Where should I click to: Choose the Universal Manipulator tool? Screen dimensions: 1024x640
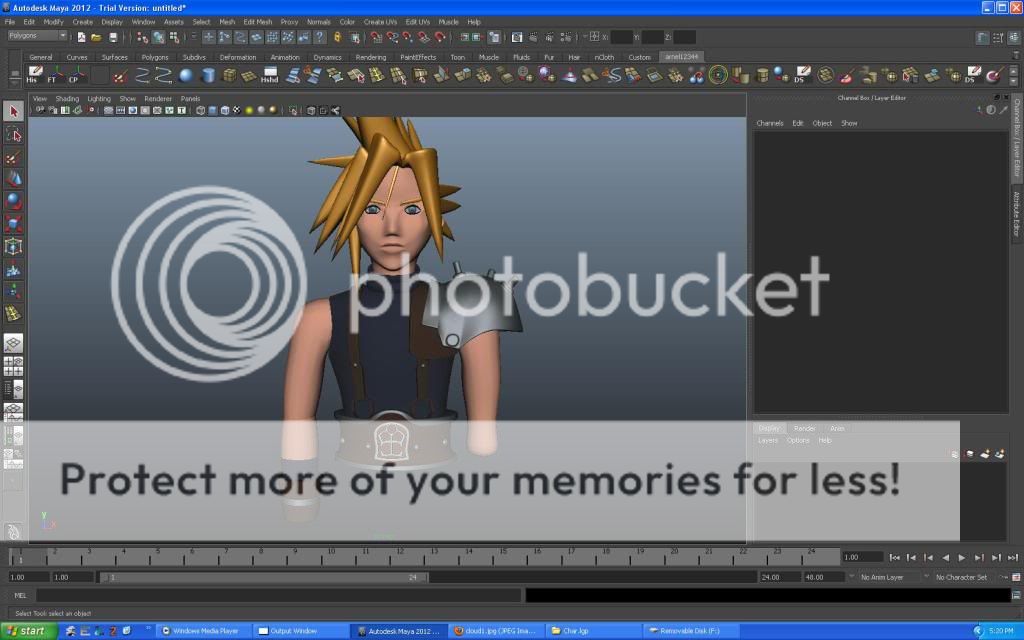[13, 247]
